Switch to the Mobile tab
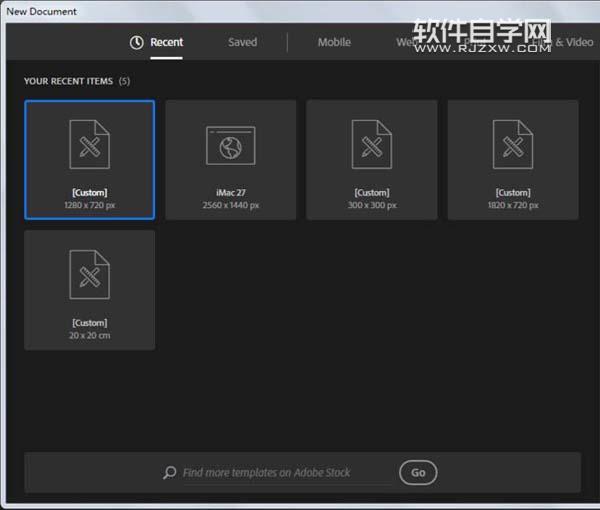The image size is (600, 510). 334,42
